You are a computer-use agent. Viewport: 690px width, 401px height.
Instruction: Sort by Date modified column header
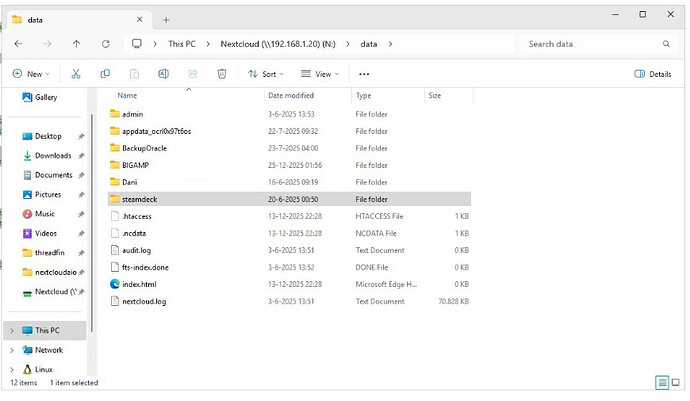[x=290, y=96]
